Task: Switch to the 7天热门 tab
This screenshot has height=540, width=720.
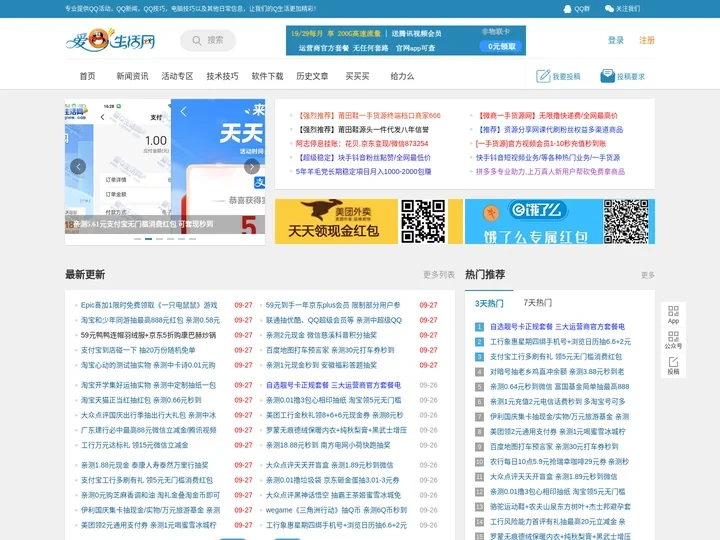Action: [538, 303]
